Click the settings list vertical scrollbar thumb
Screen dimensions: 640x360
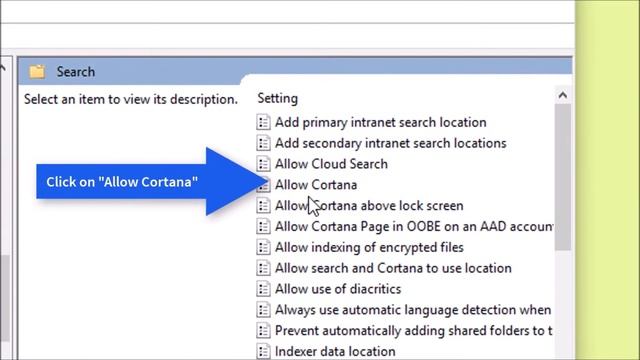tap(563, 177)
